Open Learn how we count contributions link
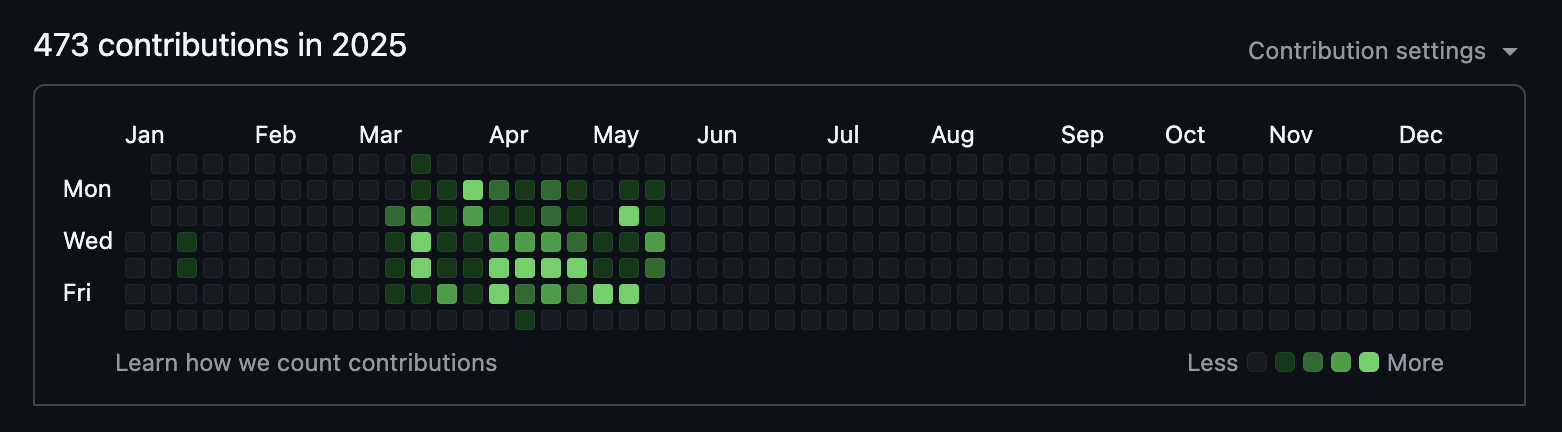The image size is (1562, 432). point(306,362)
